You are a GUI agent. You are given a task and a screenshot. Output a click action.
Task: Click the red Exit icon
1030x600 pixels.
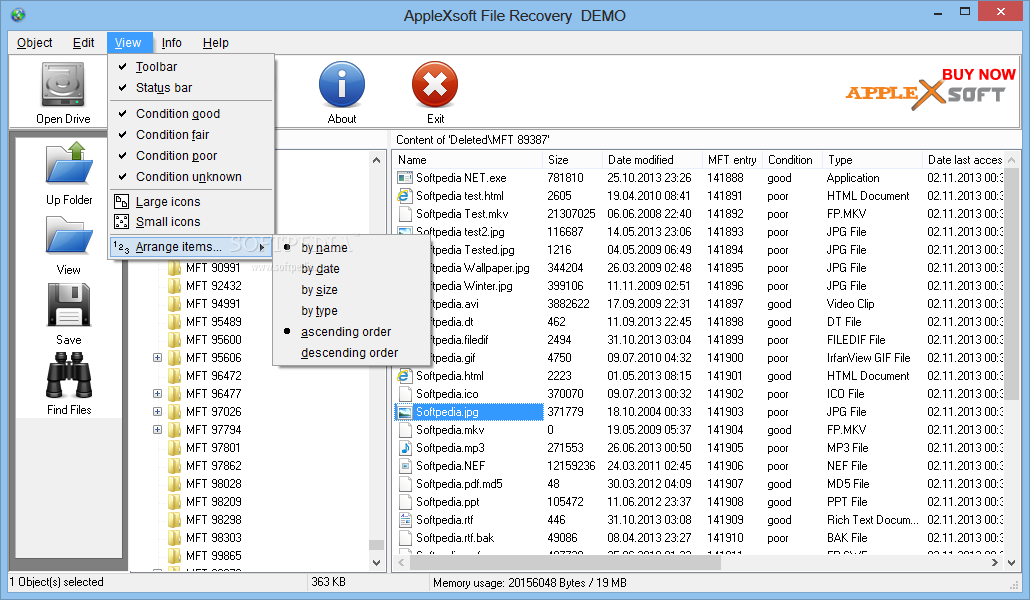tap(435, 85)
